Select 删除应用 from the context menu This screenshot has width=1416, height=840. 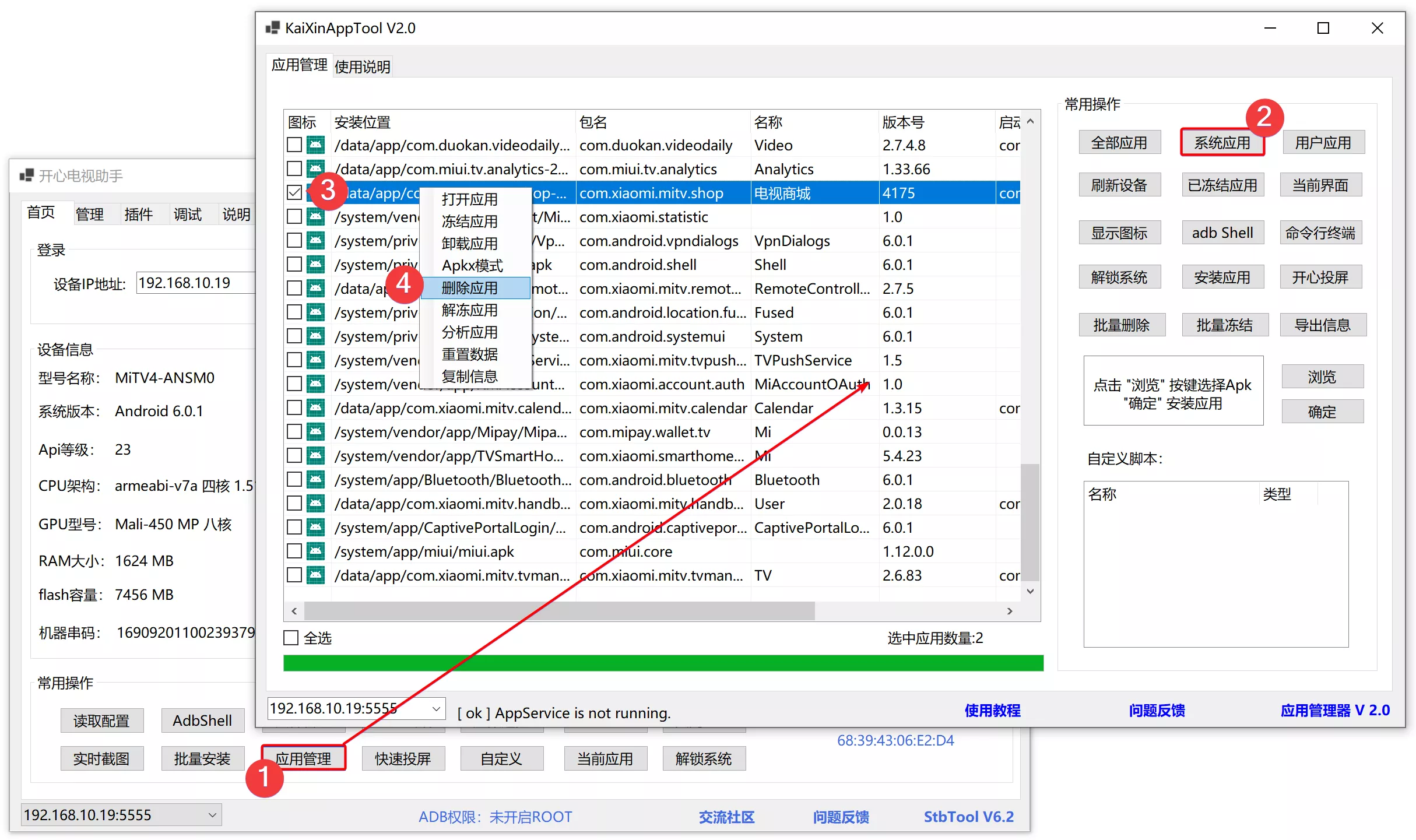click(469, 287)
